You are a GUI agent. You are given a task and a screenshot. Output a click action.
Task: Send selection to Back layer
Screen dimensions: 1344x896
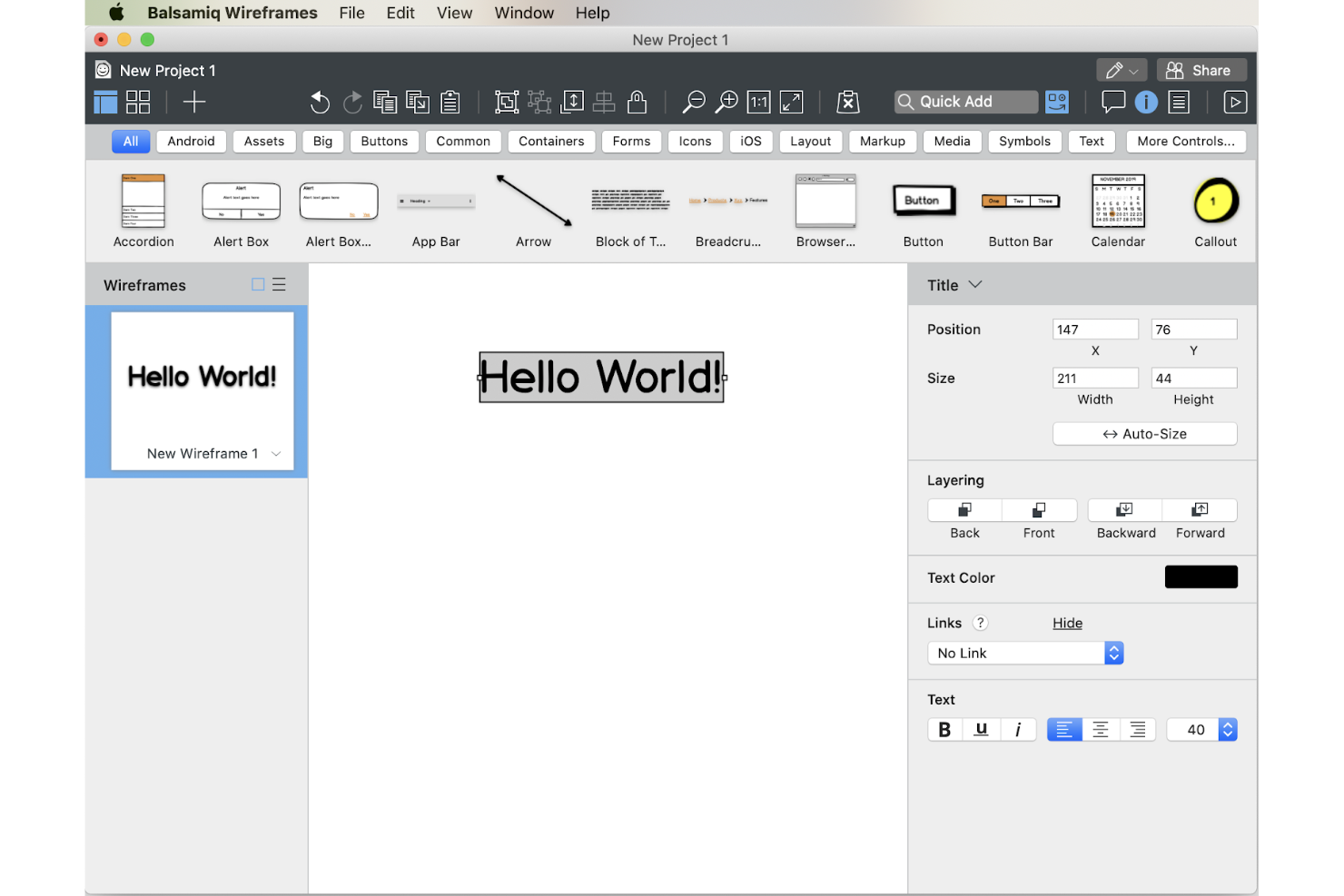964,510
